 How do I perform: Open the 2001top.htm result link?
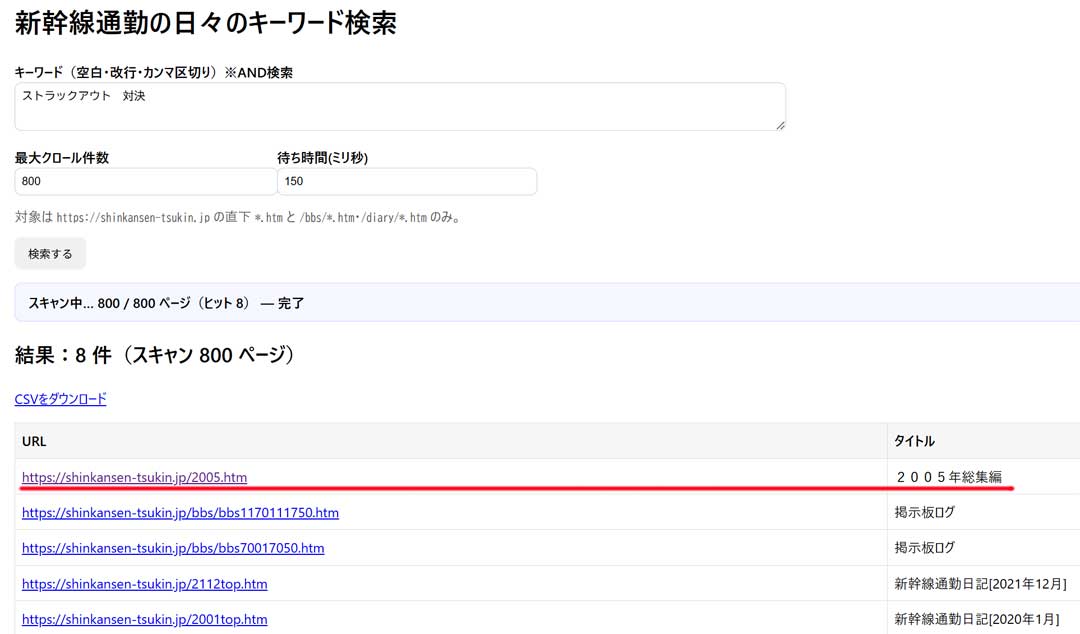144,619
